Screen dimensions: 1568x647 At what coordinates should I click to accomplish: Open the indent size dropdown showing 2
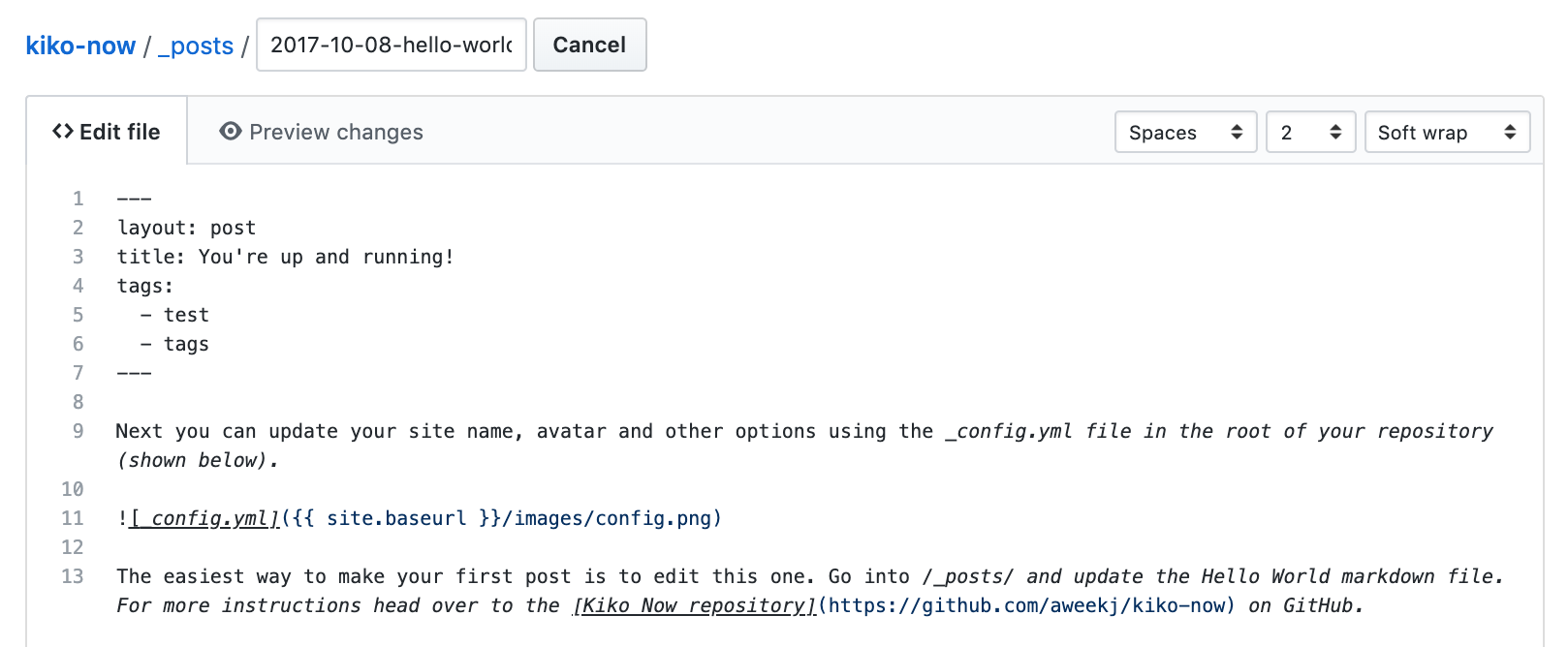point(1310,133)
